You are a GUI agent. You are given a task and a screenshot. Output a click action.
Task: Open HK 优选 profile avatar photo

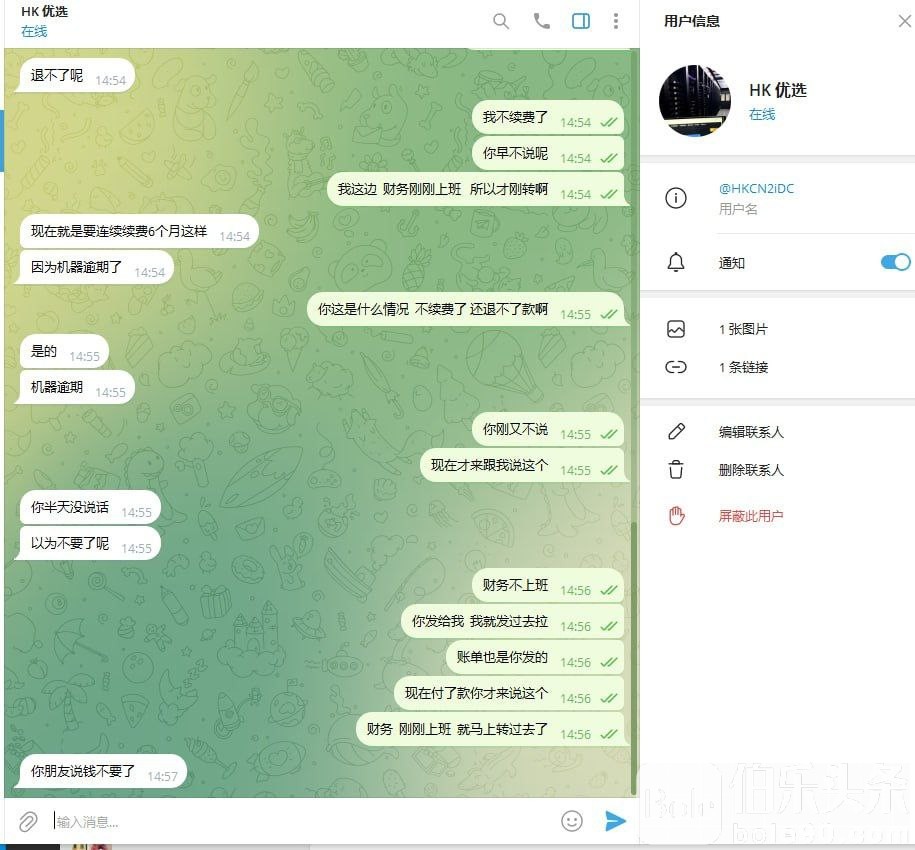(694, 101)
